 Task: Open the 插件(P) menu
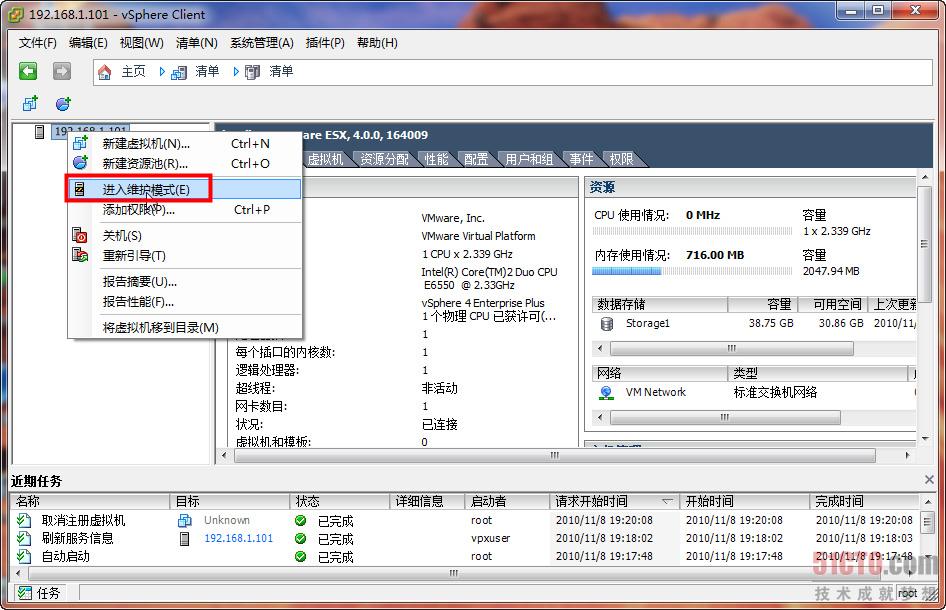[x=325, y=43]
